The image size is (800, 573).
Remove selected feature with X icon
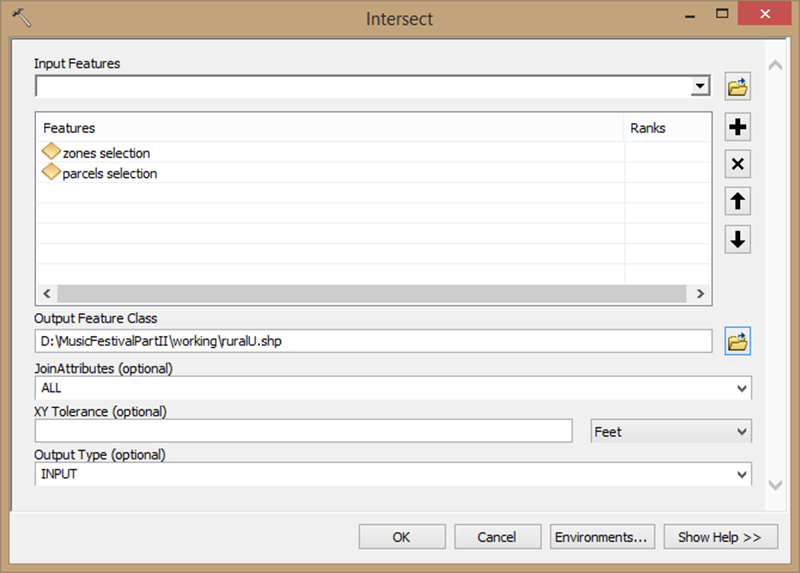tap(738, 164)
